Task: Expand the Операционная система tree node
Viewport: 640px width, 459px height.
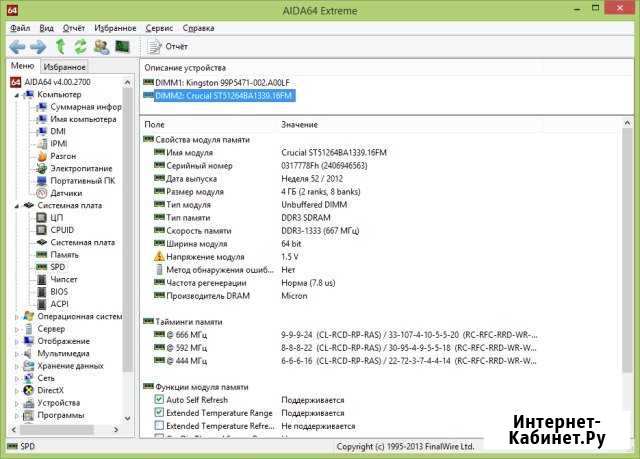Action: tap(17, 316)
